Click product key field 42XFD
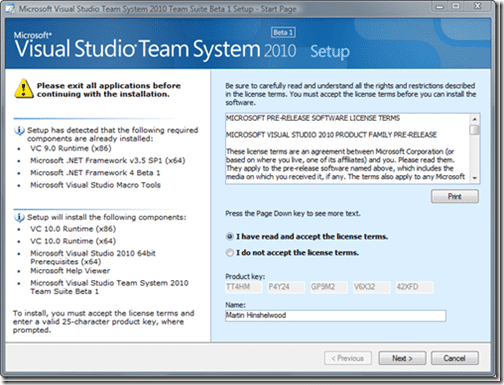Image resolution: width=504 pixels, height=385 pixels. 414,287
